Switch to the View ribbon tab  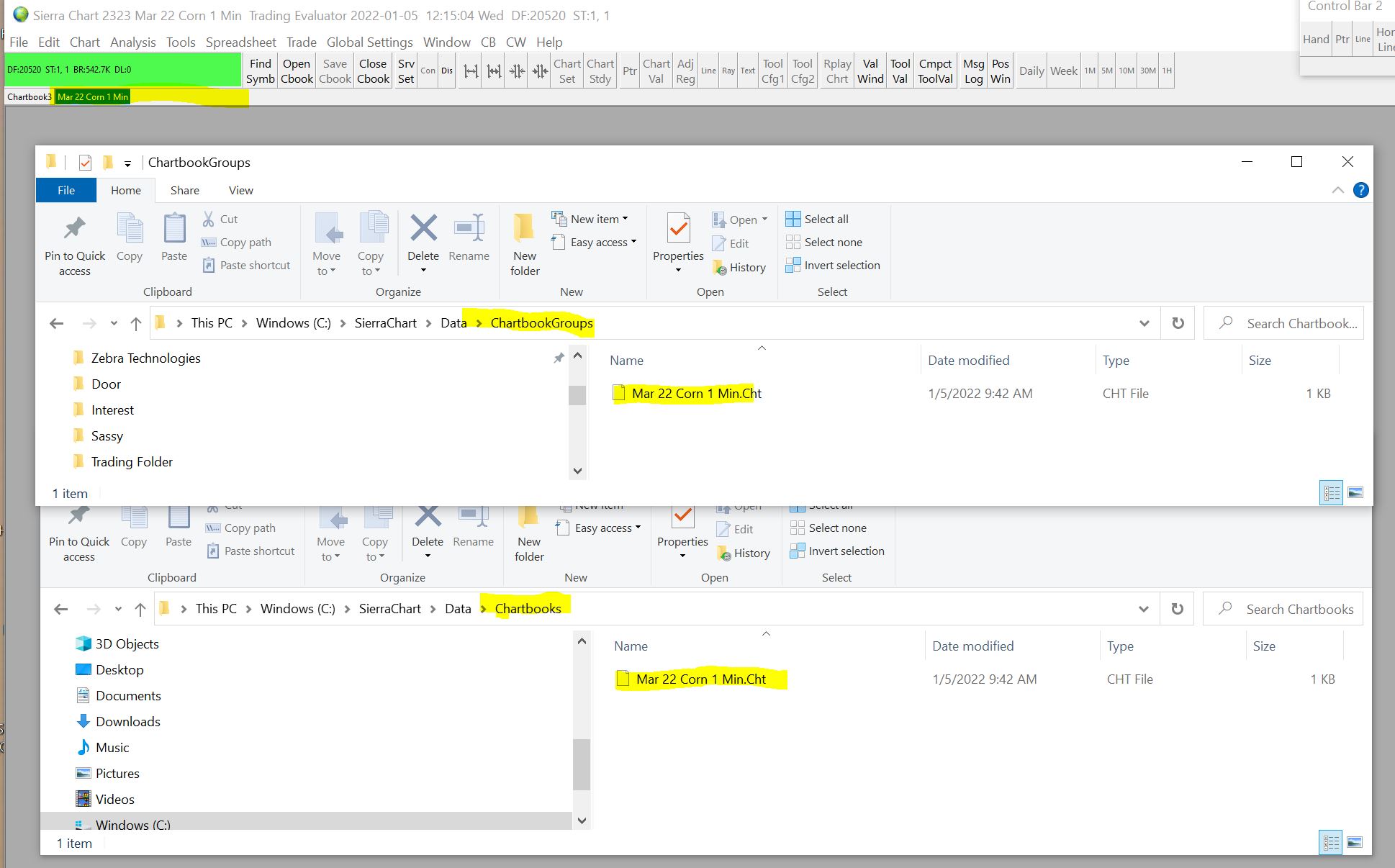240,191
